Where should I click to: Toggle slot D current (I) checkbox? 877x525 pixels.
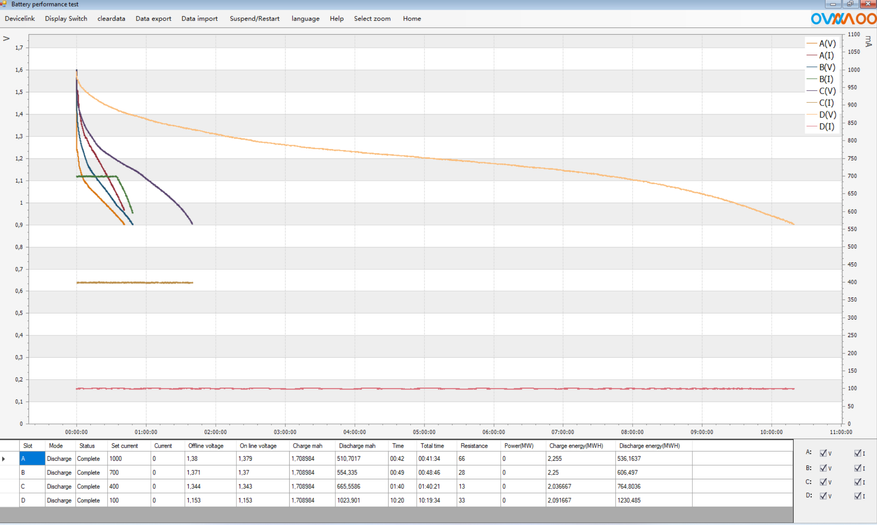tap(857, 496)
